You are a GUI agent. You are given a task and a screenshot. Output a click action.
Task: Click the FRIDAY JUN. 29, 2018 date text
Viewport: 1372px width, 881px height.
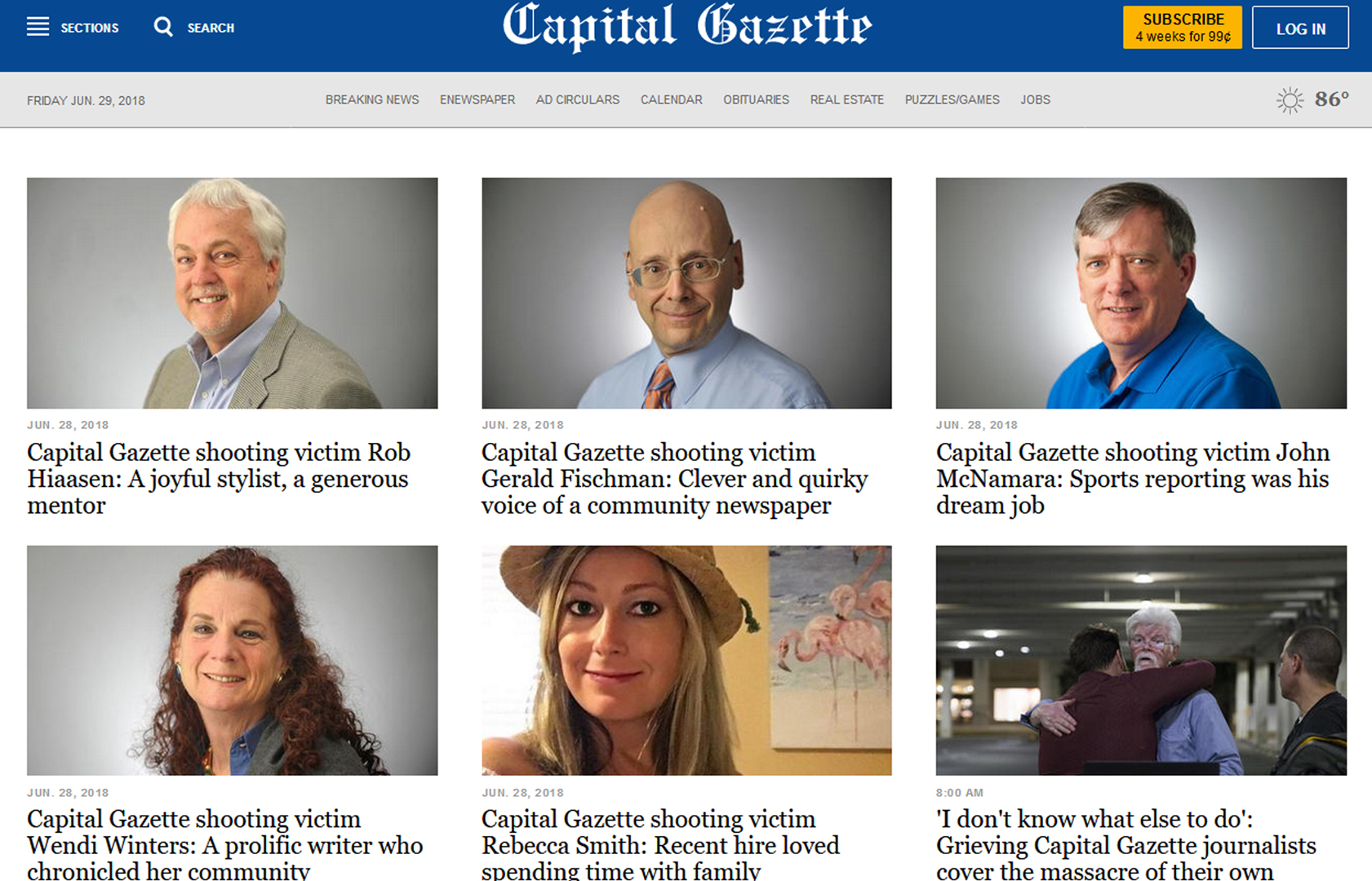click(x=86, y=100)
